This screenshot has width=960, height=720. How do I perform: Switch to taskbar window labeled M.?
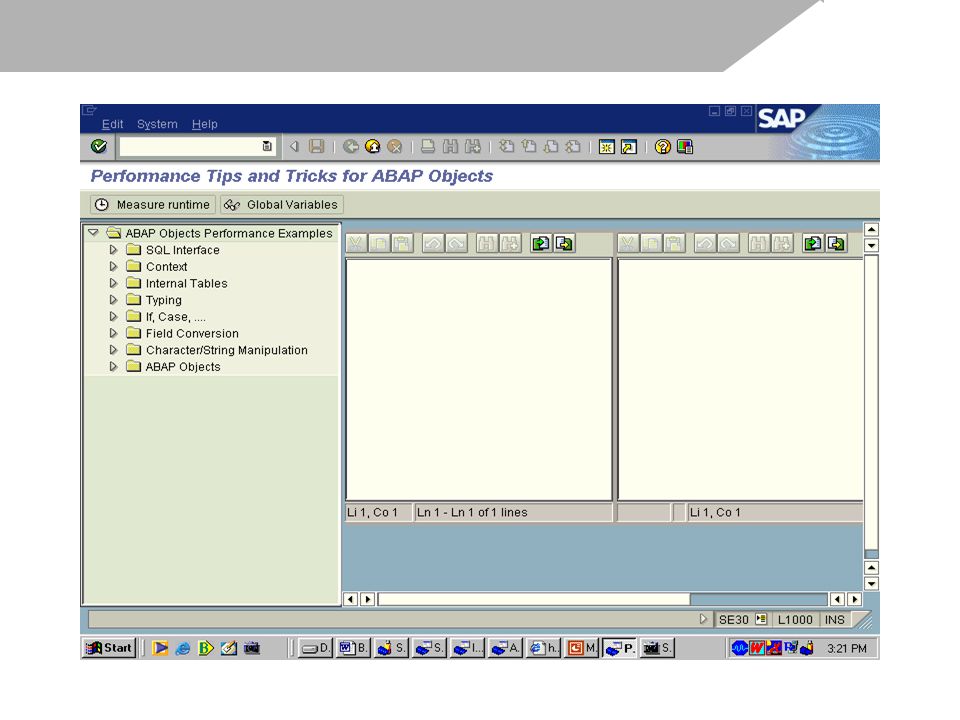coord(581,648)
